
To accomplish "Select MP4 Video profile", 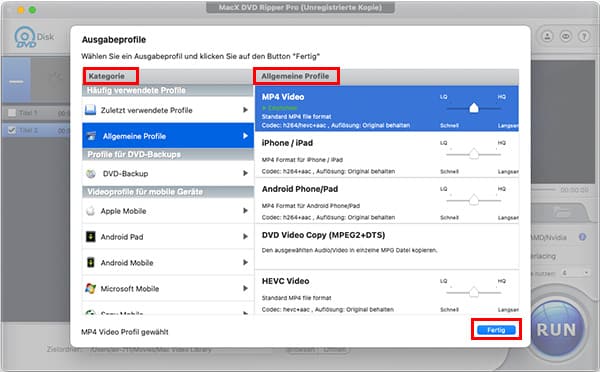I will coord(387,108).
